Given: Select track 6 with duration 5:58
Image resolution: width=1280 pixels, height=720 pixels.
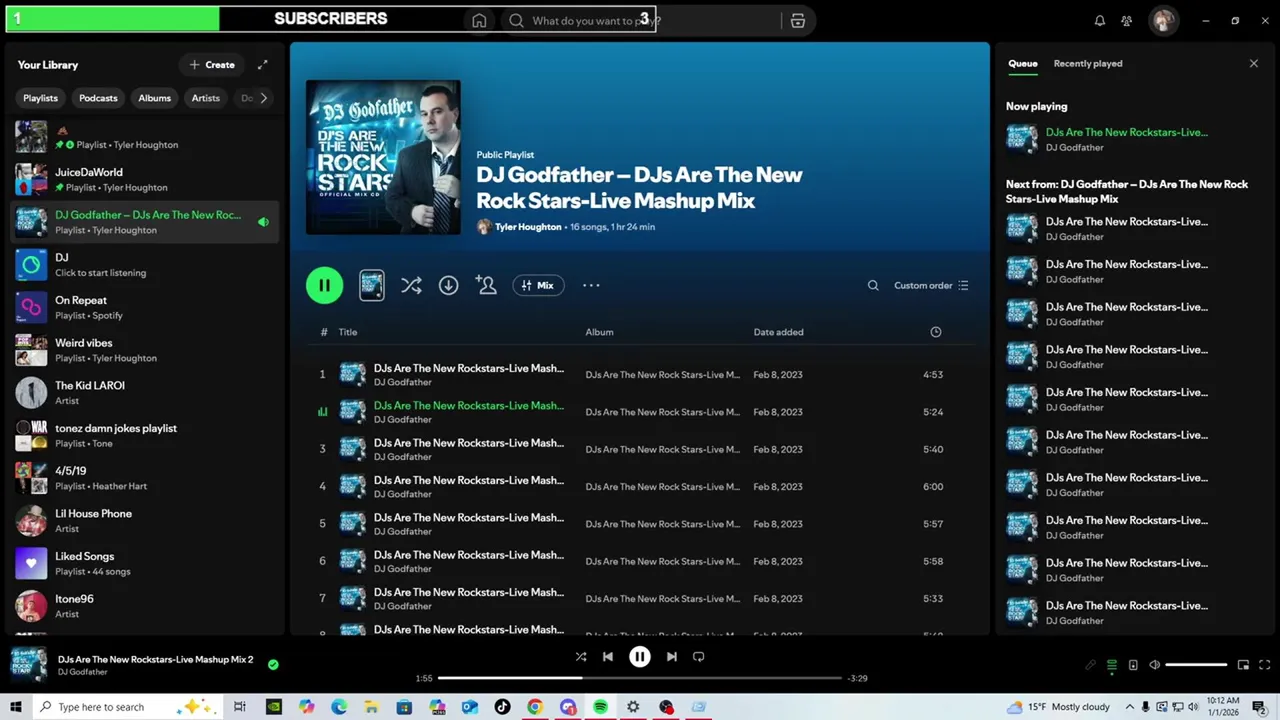Looking at the screenshot, I should (640, 561).
